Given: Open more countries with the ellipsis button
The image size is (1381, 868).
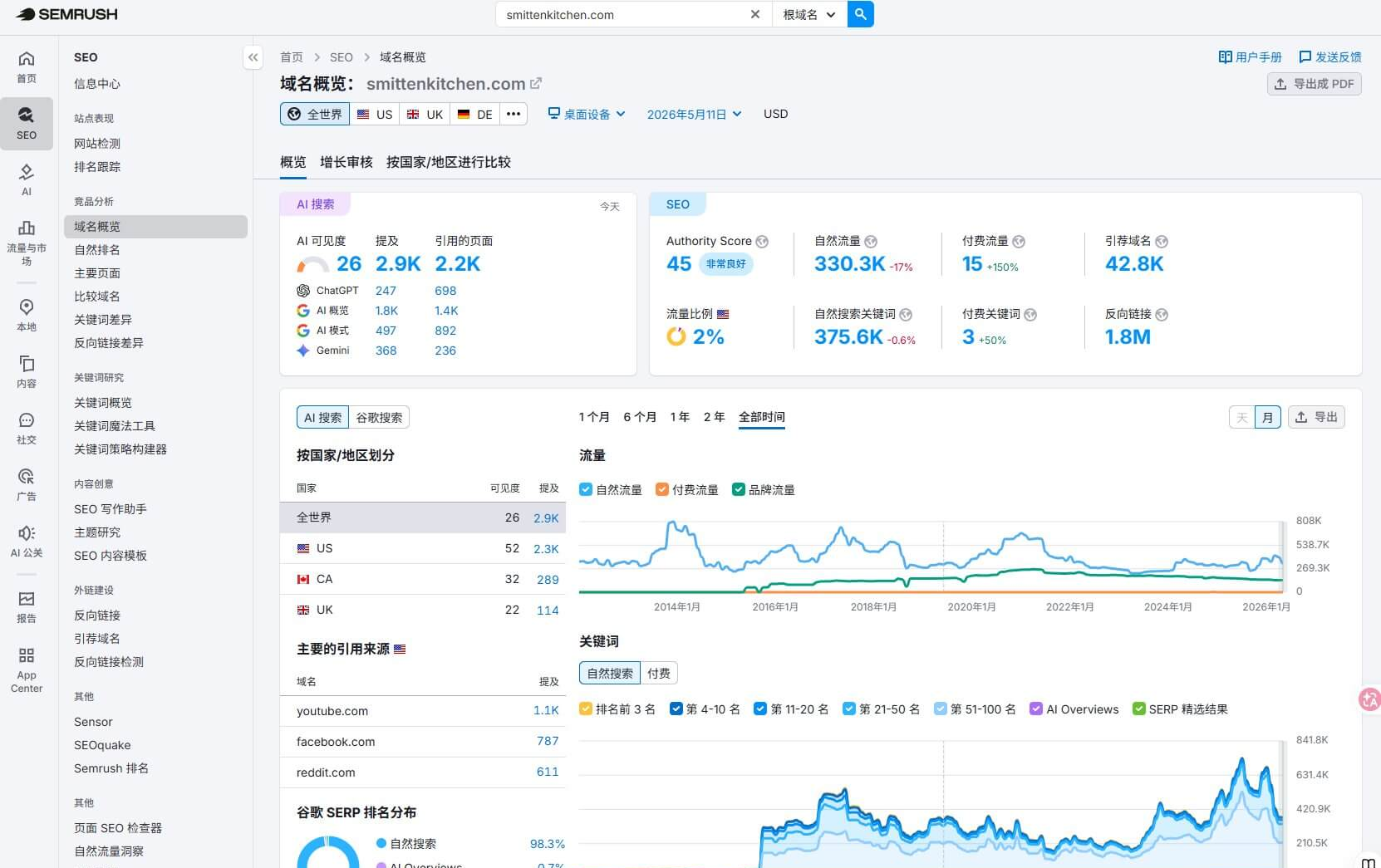Looking at the screenshot, I should [514, 114].
